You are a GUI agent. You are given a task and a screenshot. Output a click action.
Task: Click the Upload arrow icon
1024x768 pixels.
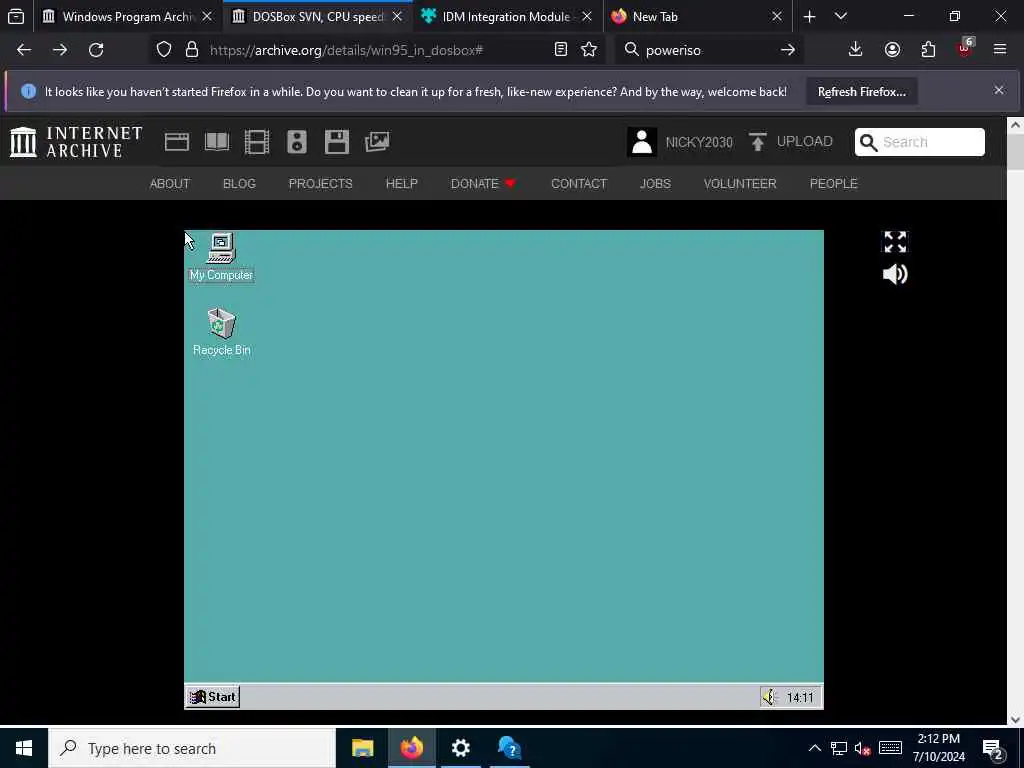pyautogui.click(x=758, y=142)
